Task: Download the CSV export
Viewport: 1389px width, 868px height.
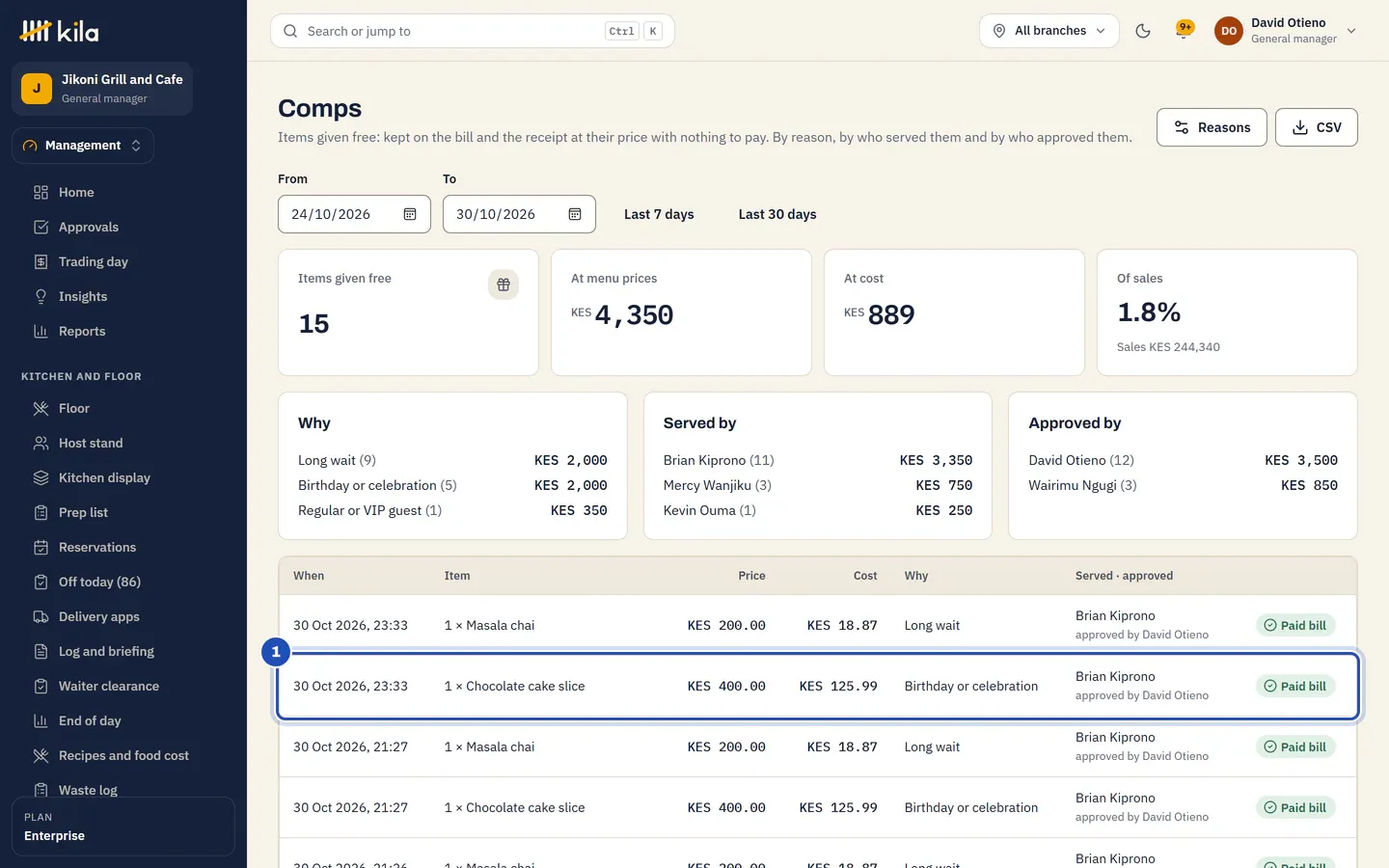Action: click(x=1317, y=127)
